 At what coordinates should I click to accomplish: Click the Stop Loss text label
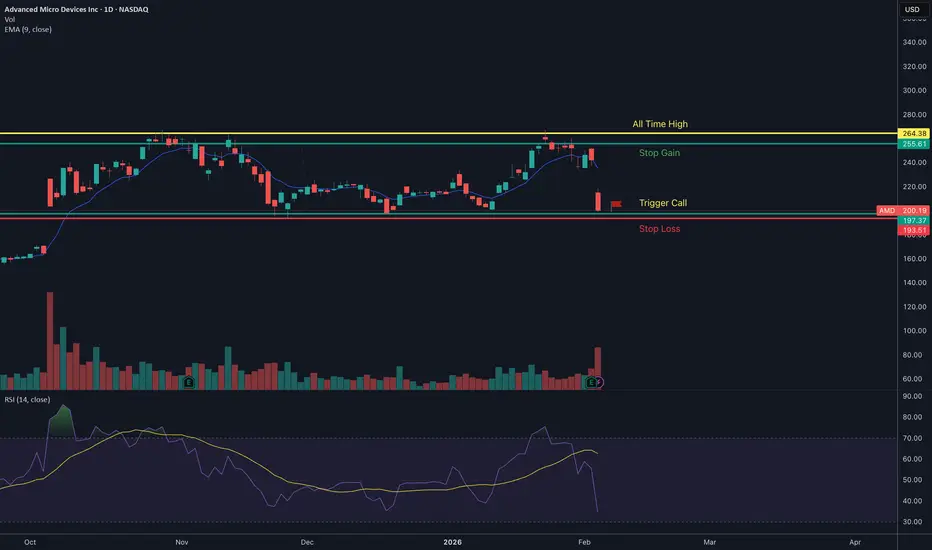coord(659,228)
